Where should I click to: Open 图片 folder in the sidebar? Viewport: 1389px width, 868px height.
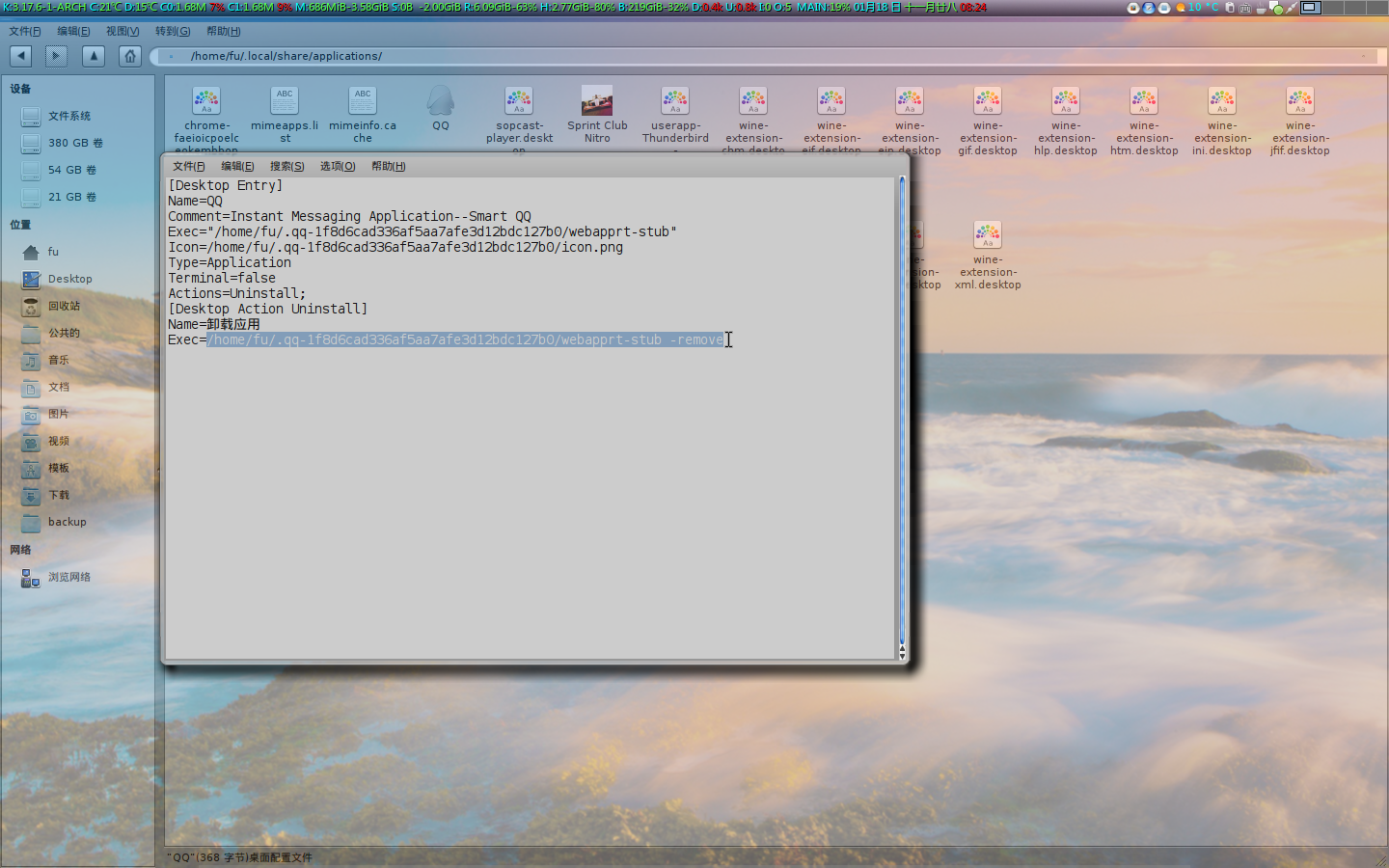pos(77,414)
